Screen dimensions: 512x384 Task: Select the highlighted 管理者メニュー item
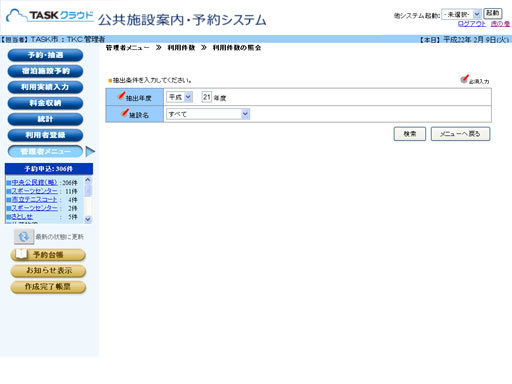45,151
